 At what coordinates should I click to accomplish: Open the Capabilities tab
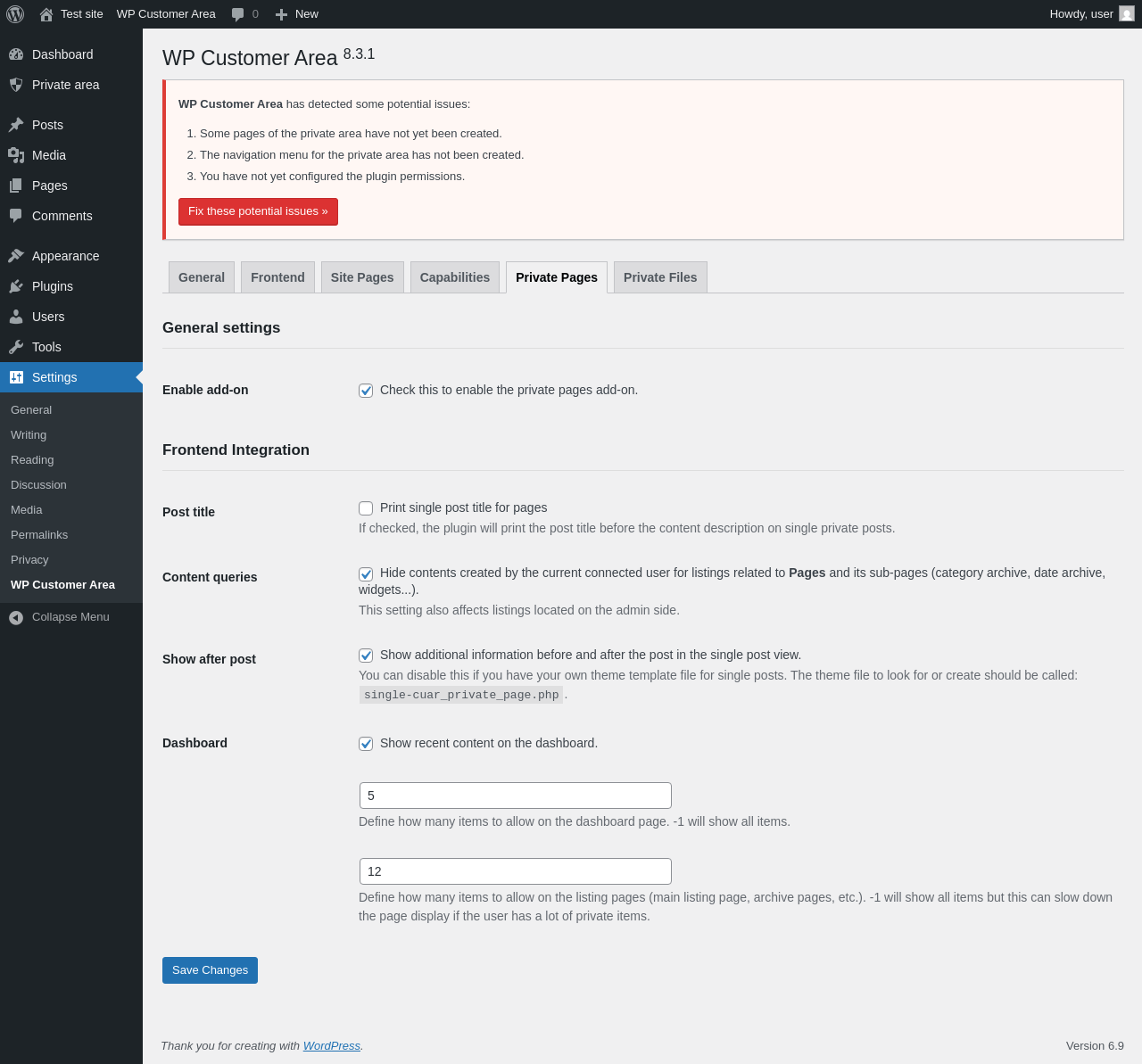tap(455, 277)
